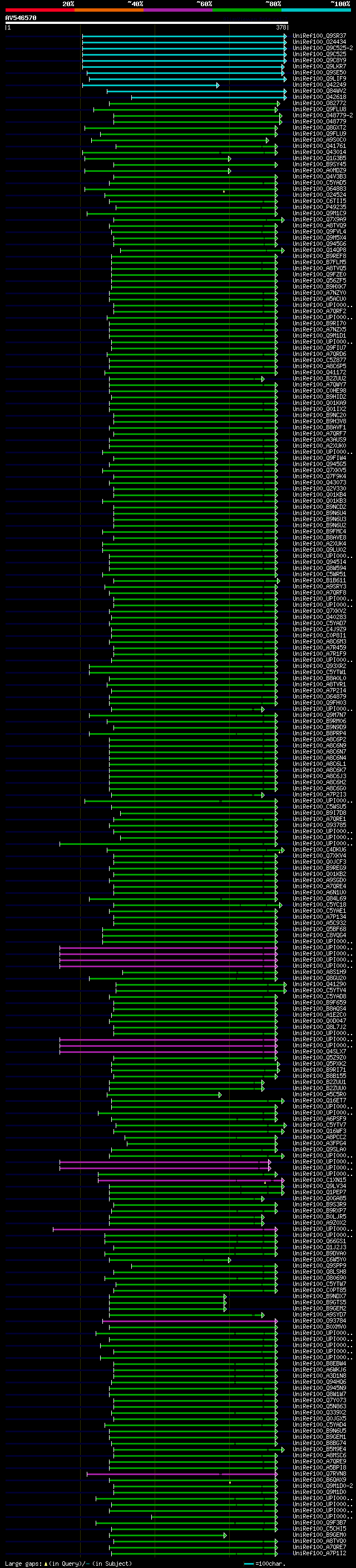Image resolution: width=356 pixels, height=1568 pixels.
Task: Select hit label UniRef100_B0LJR5
Action: click(x=319, y=1216)
